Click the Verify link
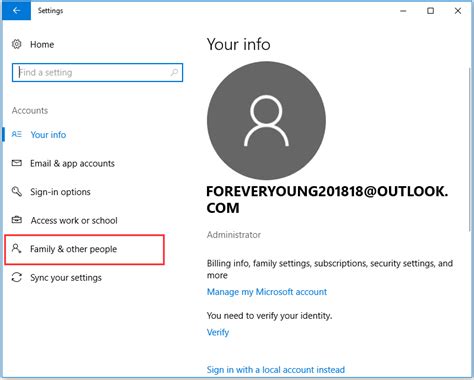Viewport: 474px width, 380px height. pos(218,332)
